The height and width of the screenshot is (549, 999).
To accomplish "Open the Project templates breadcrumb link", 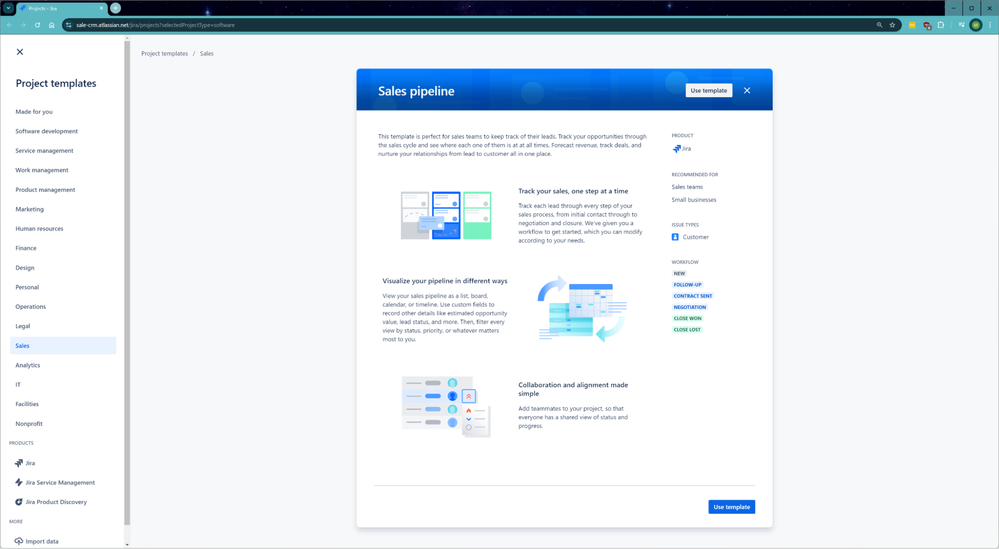I will pyautogui.click(x=164, y=53).
